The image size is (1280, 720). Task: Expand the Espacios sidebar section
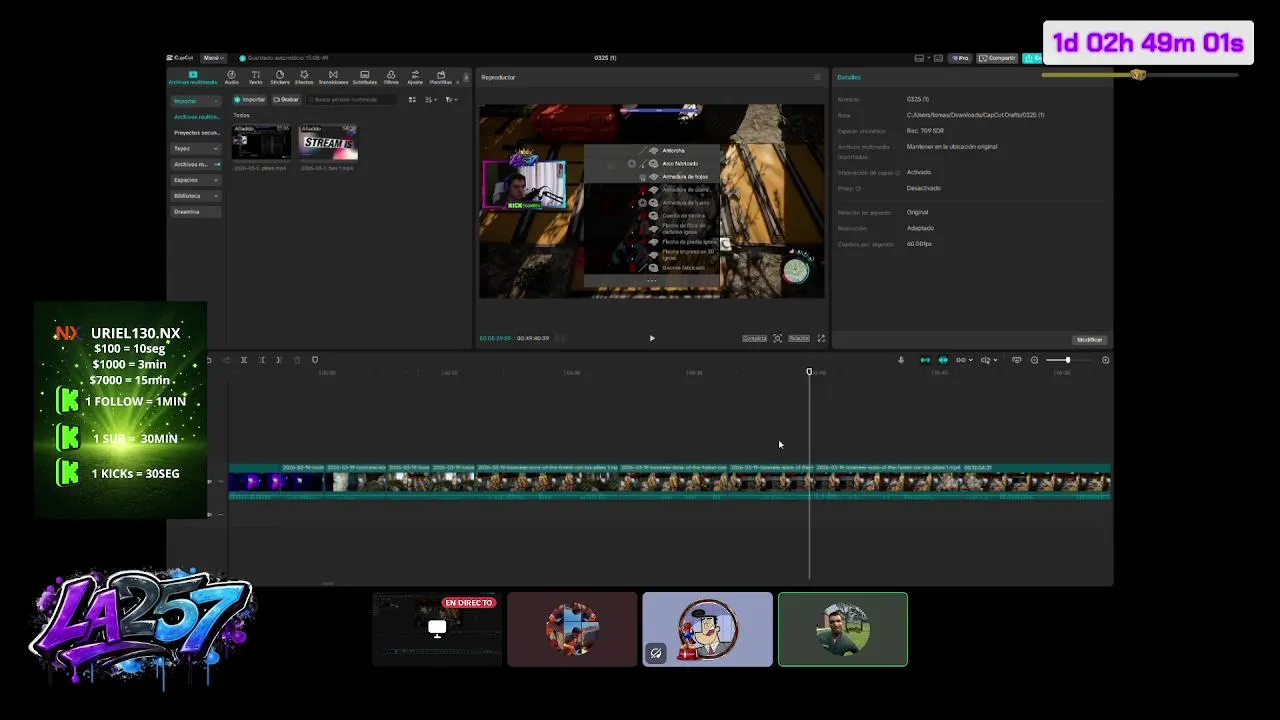click(x=195, y=180)
